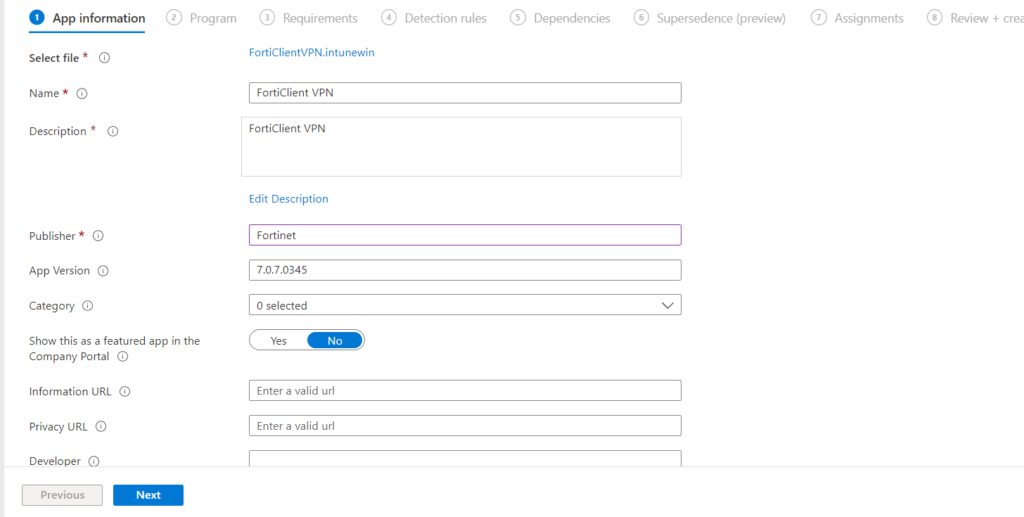Click the Previous button
This screenshot has height=517, width=1024.
coord(62,495)
